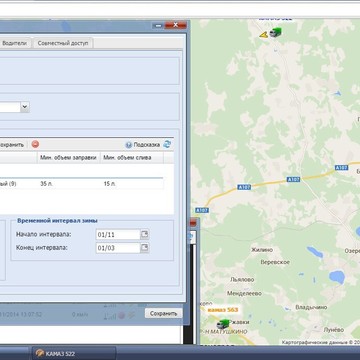The width and height of the screenshot is (360, 360).
Task: Switch to the Совместный доступ tab
Action: click(63, 43)
